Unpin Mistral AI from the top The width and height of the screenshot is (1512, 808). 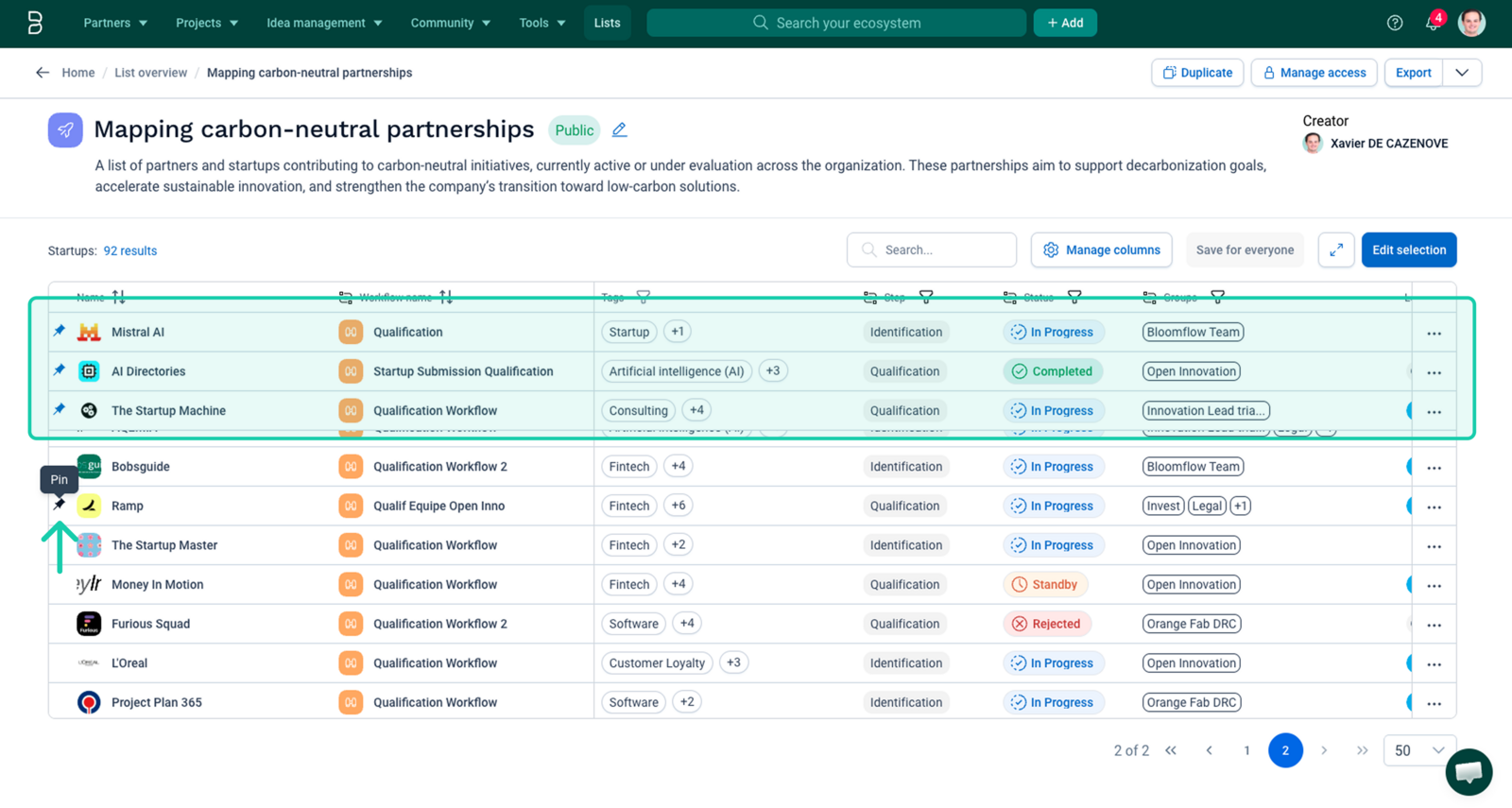point(60,331)
